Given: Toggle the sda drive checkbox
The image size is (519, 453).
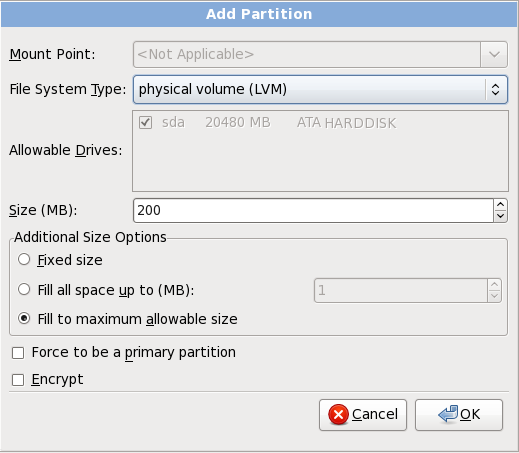Looking at the screenshot, I should tap(146, 123).
